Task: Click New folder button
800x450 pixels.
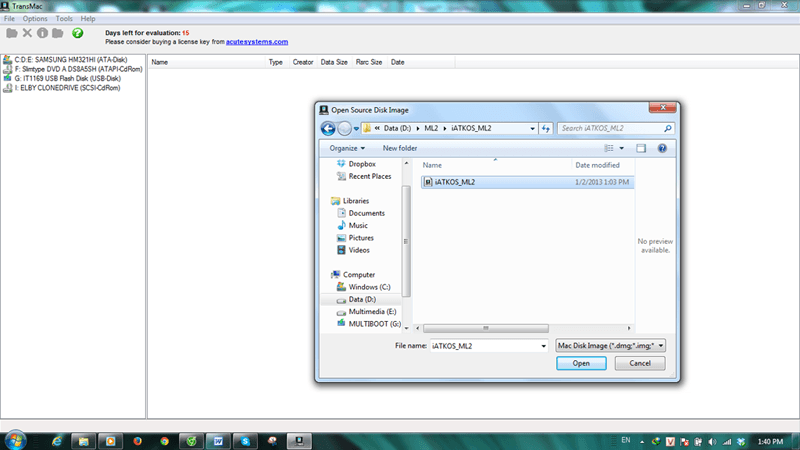Action: coord(399,148)
